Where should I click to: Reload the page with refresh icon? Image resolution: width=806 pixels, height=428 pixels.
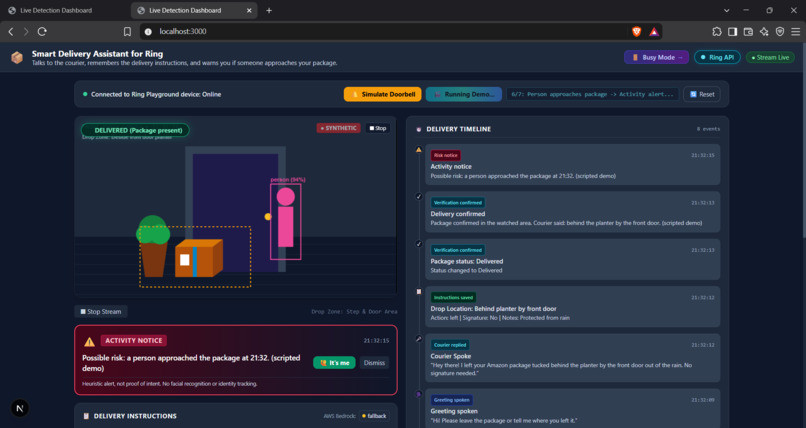[42, 31]
